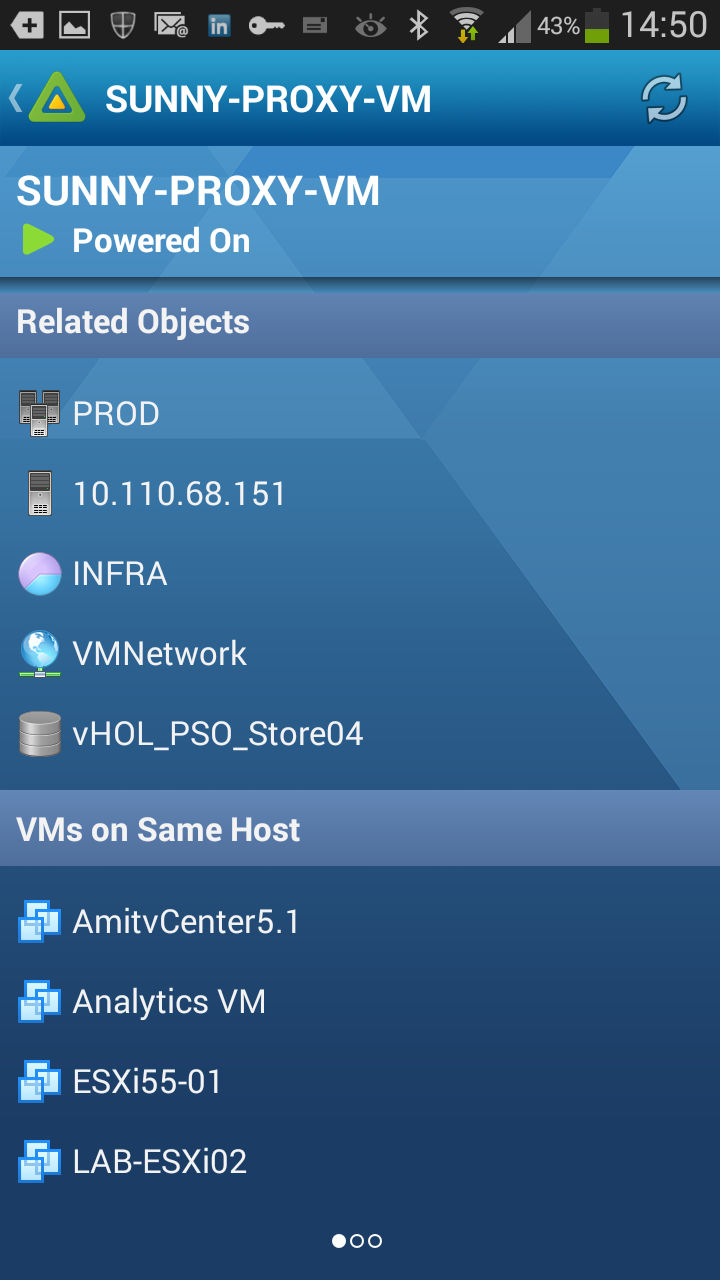Tap the VMNetwork globe icon
The height and width of the screenshot is (1280, 720).
40,654
